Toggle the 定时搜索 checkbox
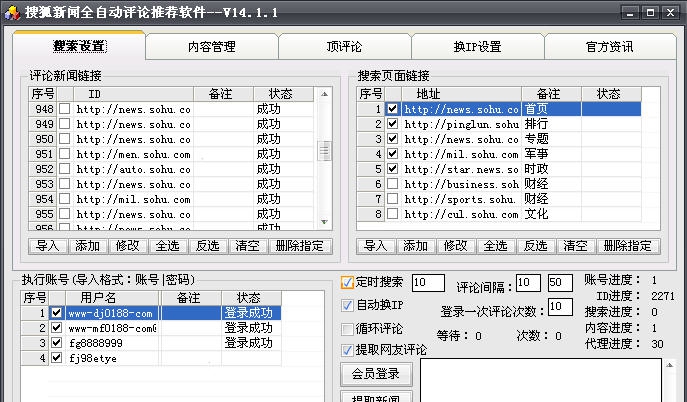687x402 pixels. 347,282
